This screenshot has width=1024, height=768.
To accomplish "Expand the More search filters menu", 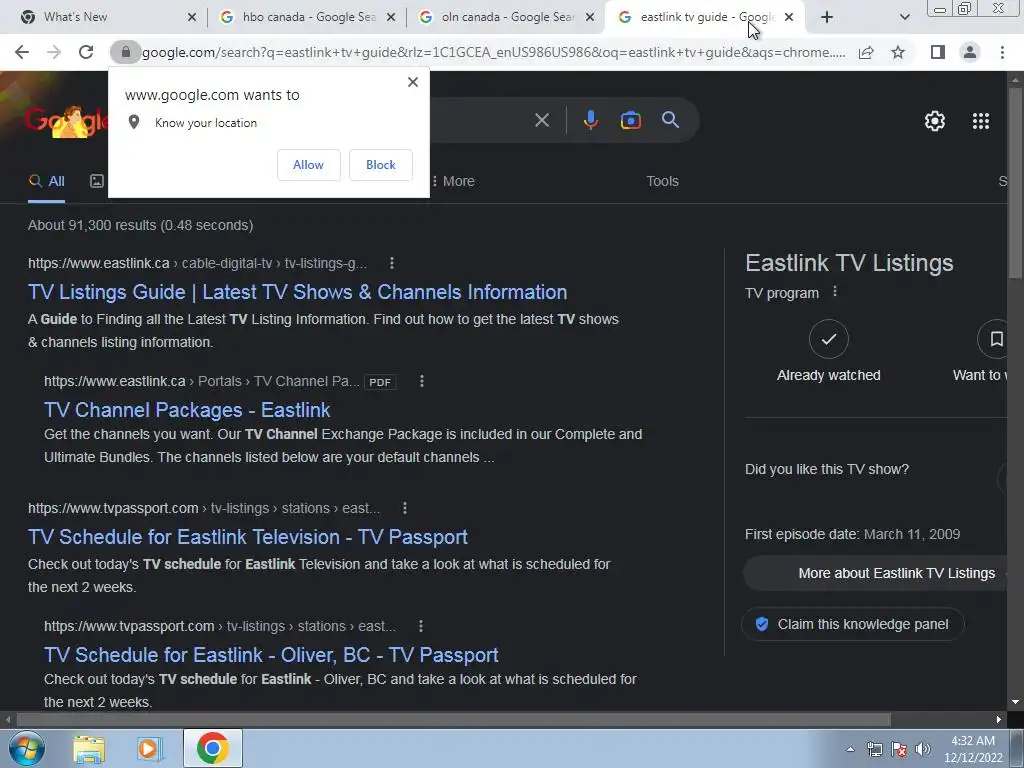I will [x=453, y=181].
